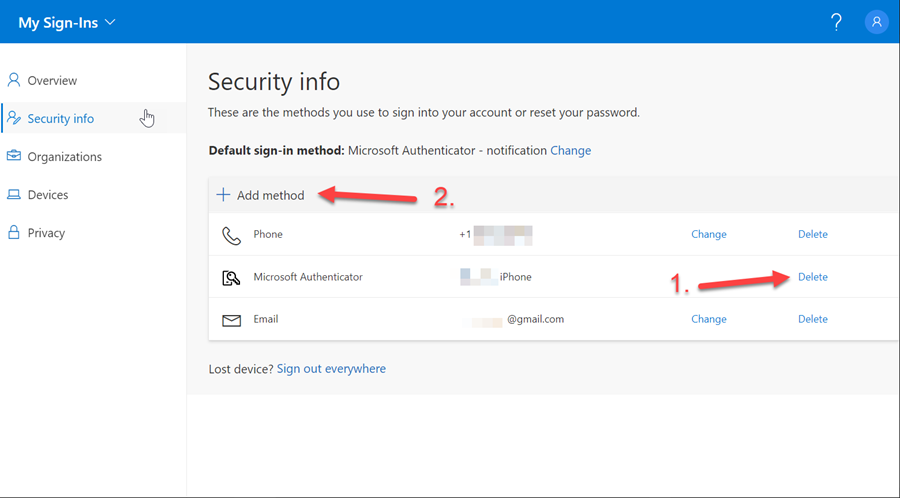The height and width of the screenshot is (498, 900).
Task: Delete the Microsoft Authenticator method
Action: click(x=812, y=277)
